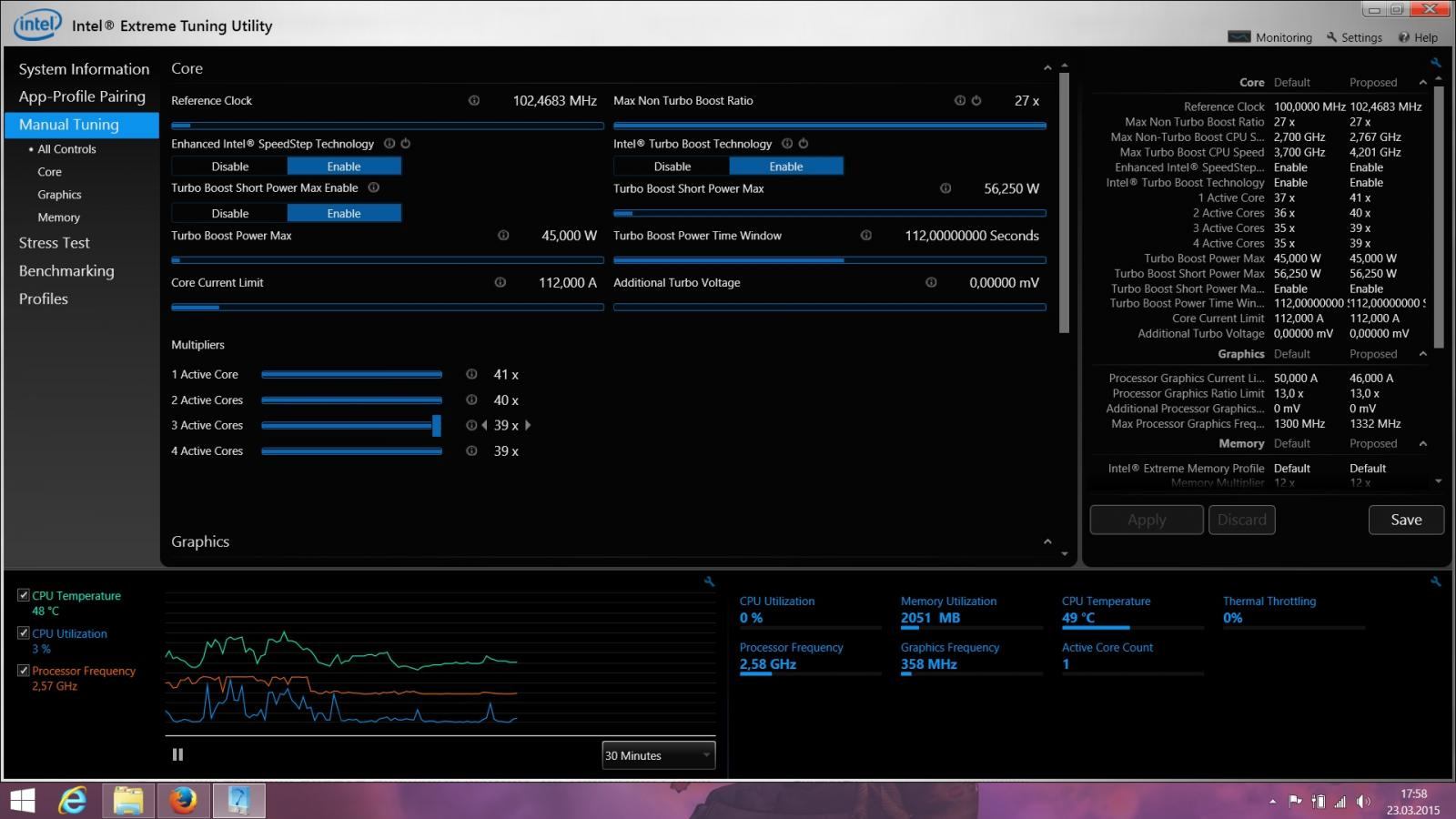Click the Turbo Boost Power Time Window slider

click(830, 260)
